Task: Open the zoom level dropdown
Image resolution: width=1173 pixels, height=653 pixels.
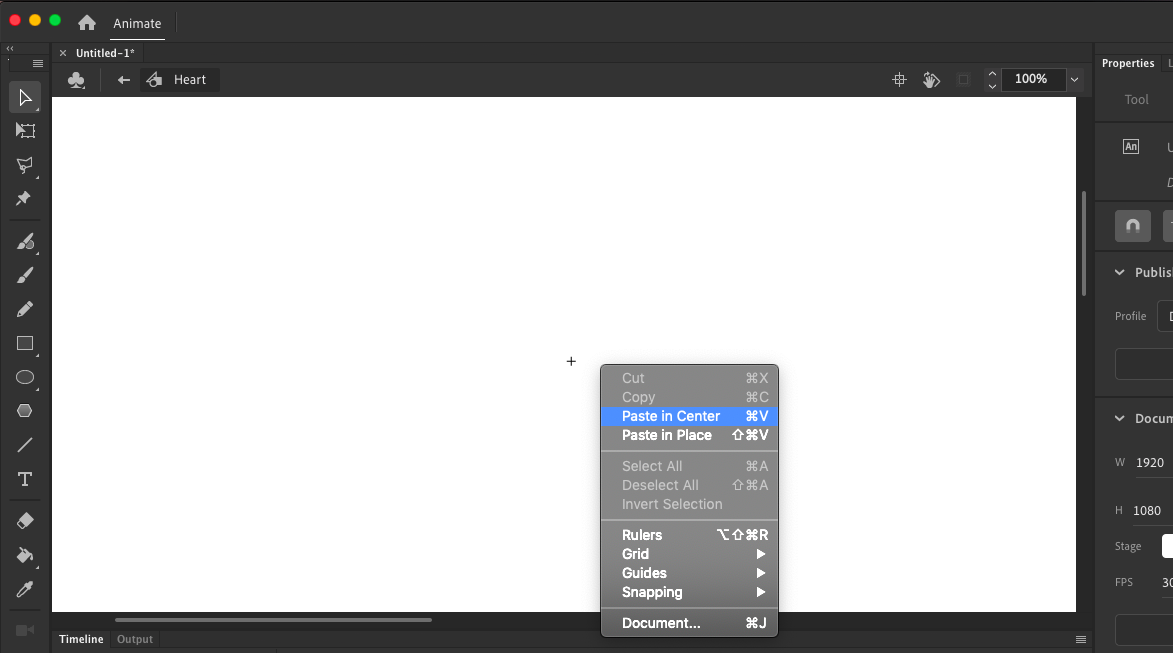Action: tap(1074, 80)
